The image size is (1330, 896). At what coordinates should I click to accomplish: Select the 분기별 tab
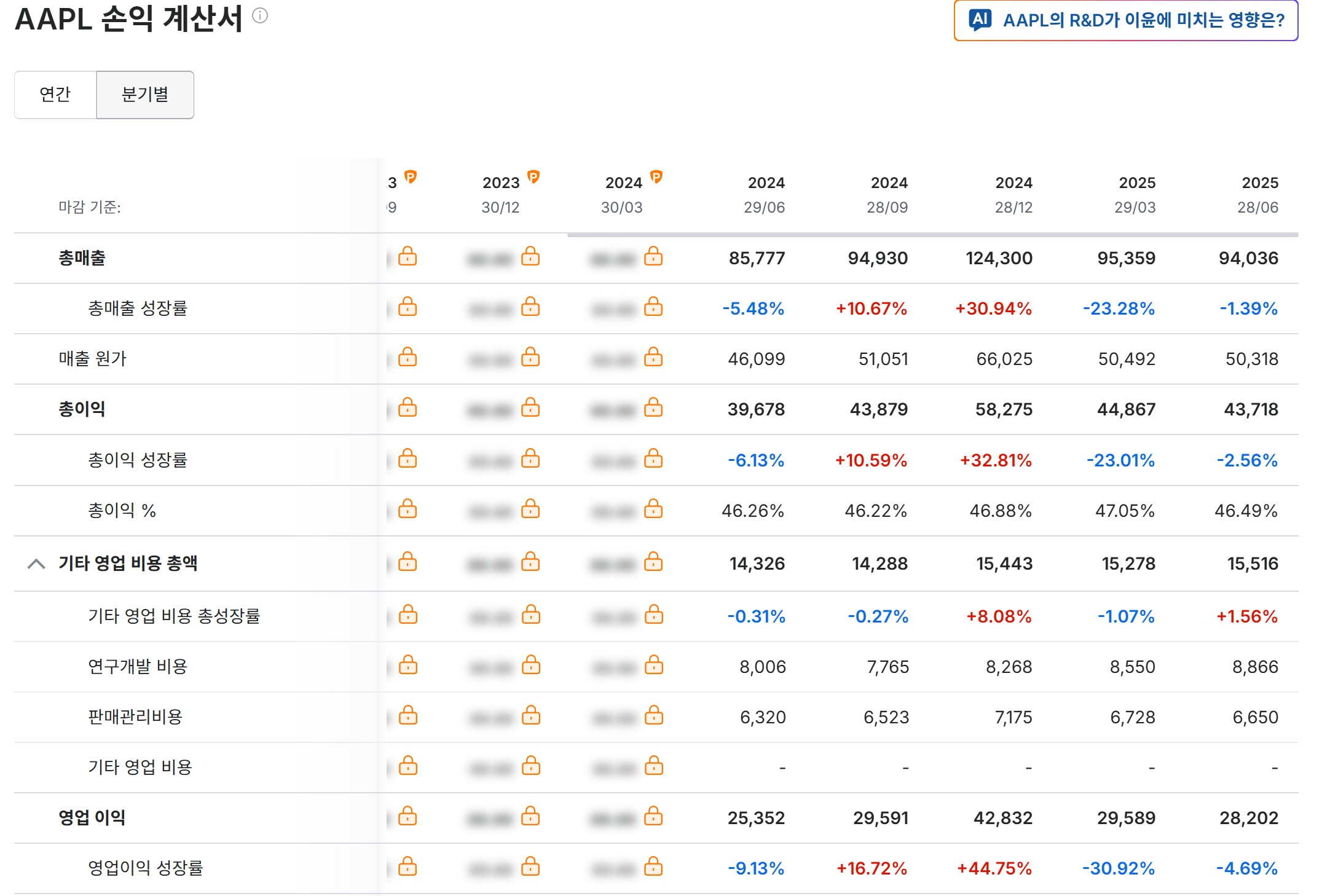(145, 95)
